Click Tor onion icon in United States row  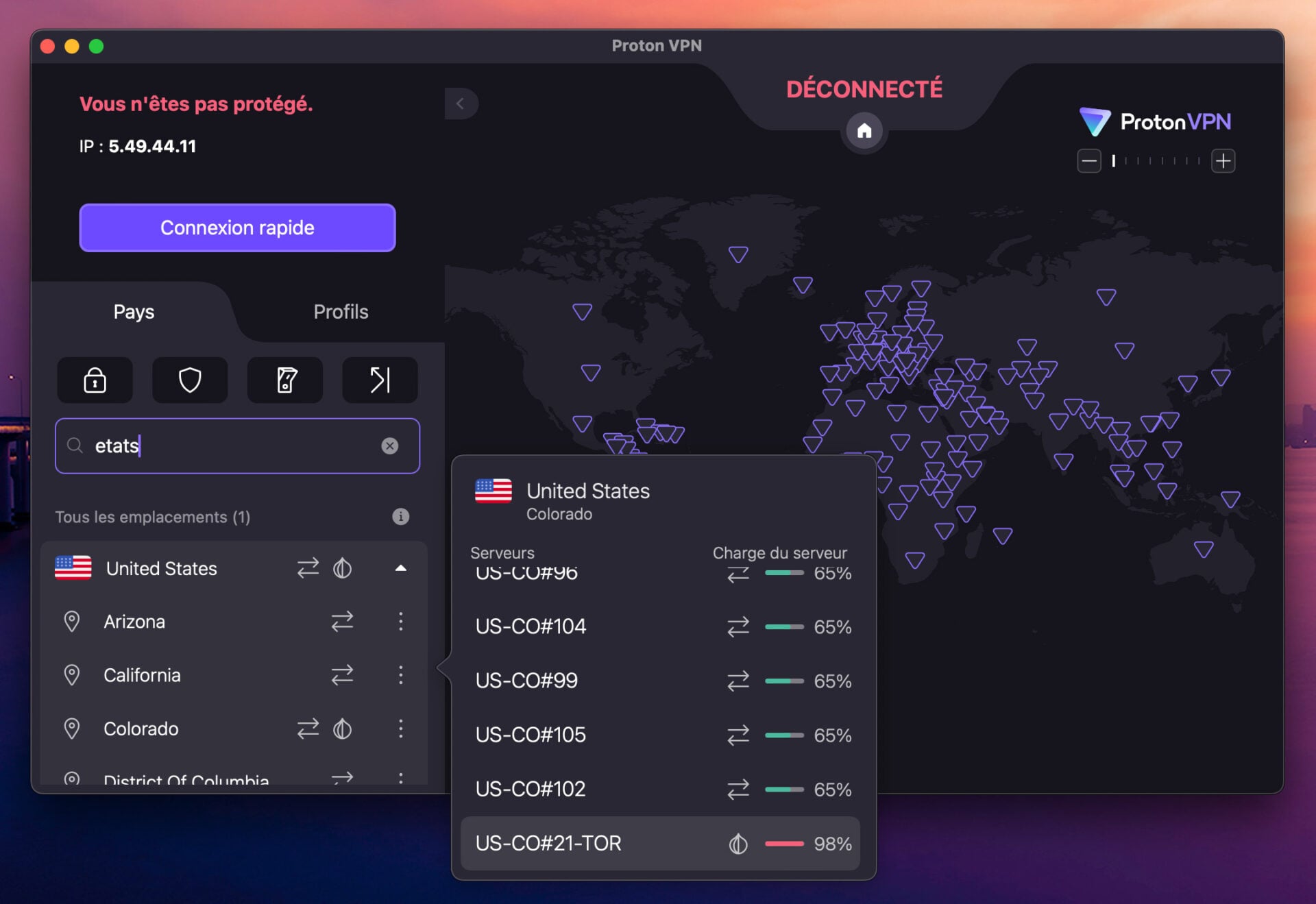[343, 568]
